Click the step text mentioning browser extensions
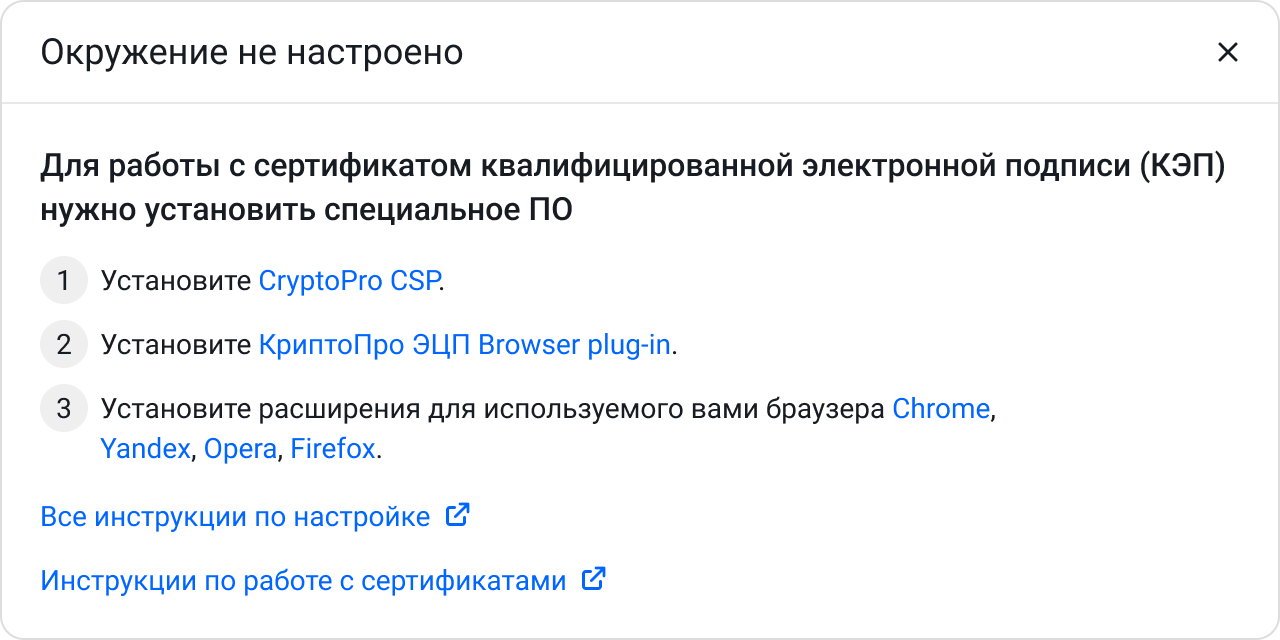Image resolution: width=1280 pixels, height=640 pixels. coord(490,408)
